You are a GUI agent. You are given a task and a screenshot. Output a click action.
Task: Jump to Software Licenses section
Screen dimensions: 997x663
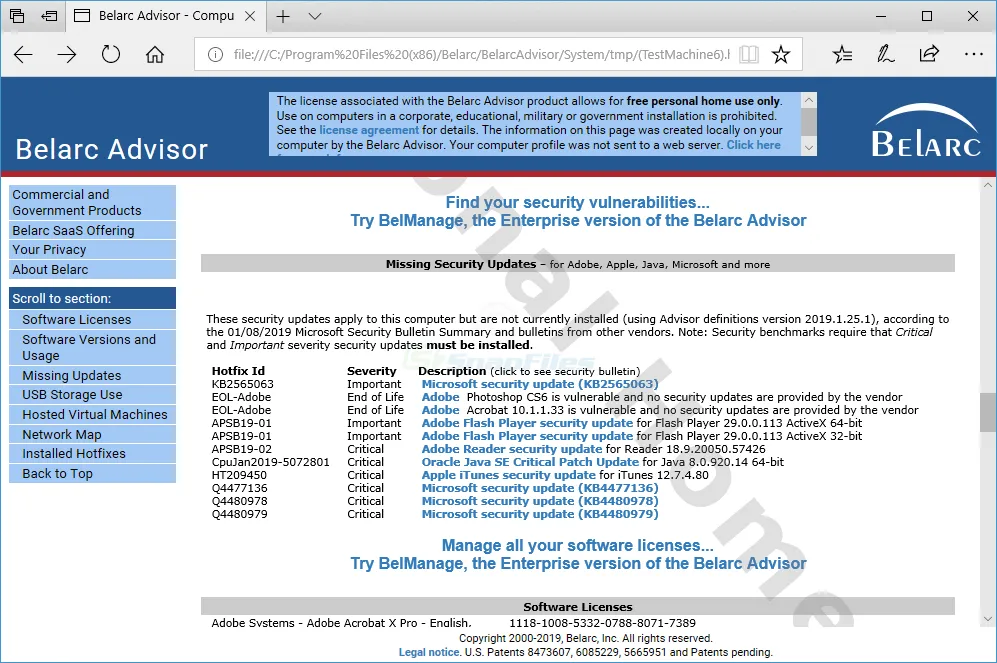click(92, 320)
